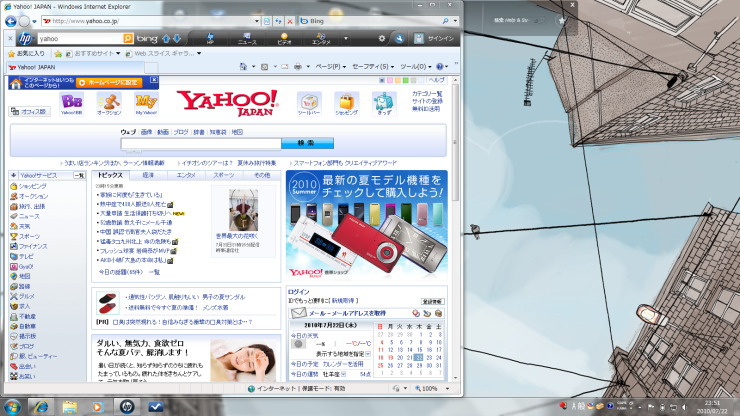Screen dimensions: 740x416
Task: Click the カテゴリ一覧 link
Action: point(427,94)
